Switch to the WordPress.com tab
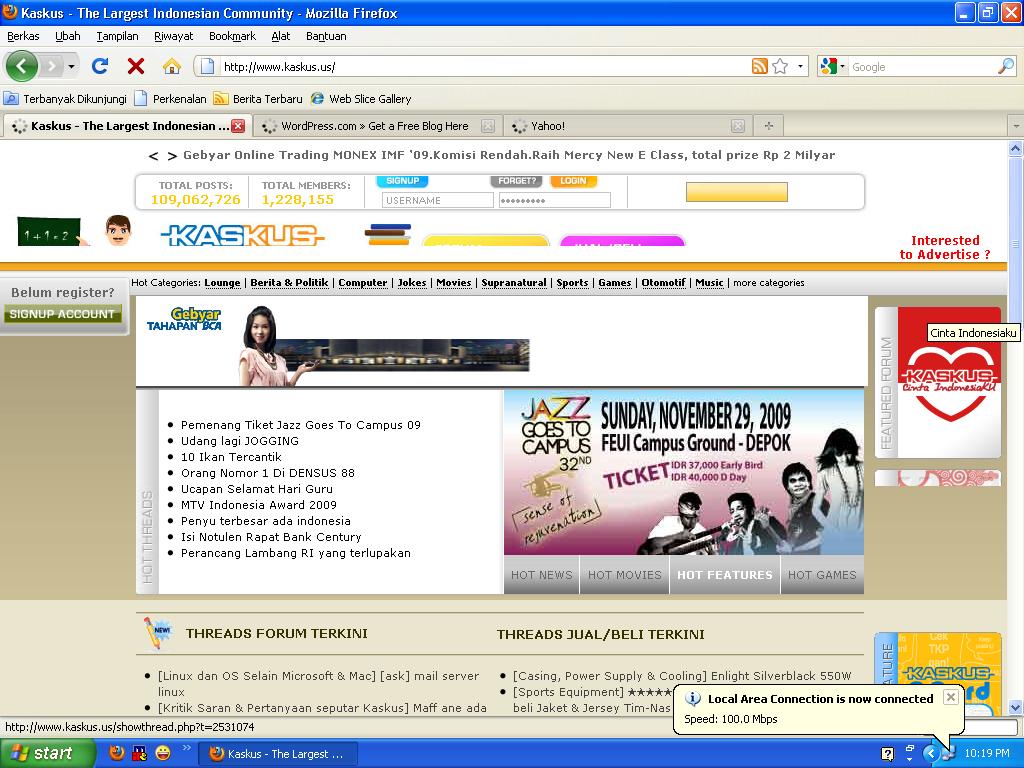 374,126
